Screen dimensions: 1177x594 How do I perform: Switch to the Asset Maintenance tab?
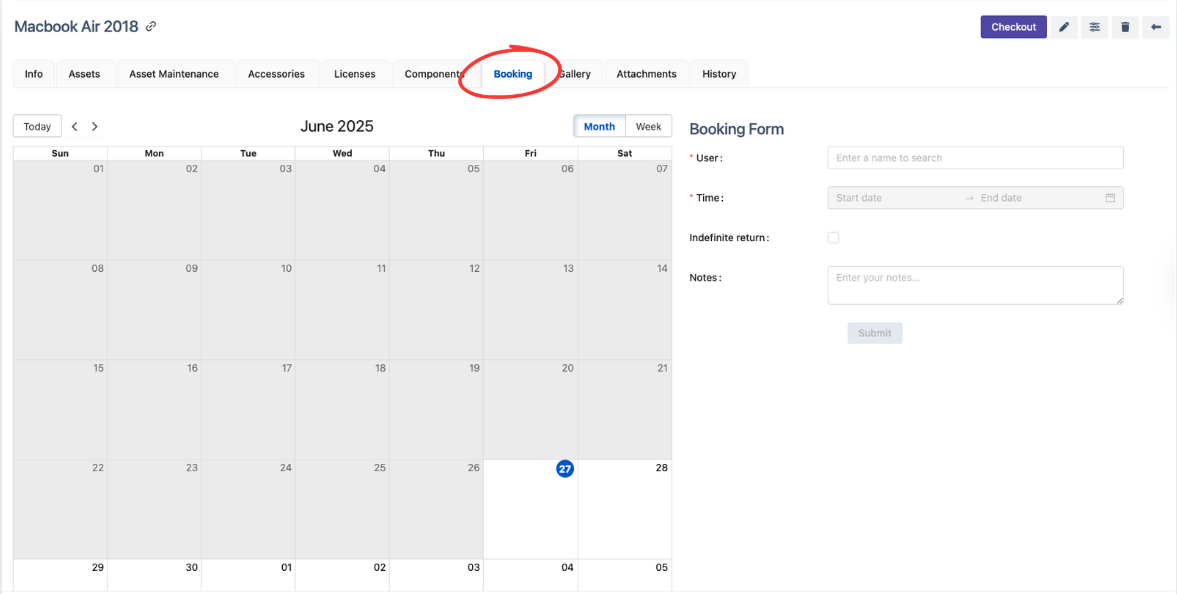pos(174,74)
